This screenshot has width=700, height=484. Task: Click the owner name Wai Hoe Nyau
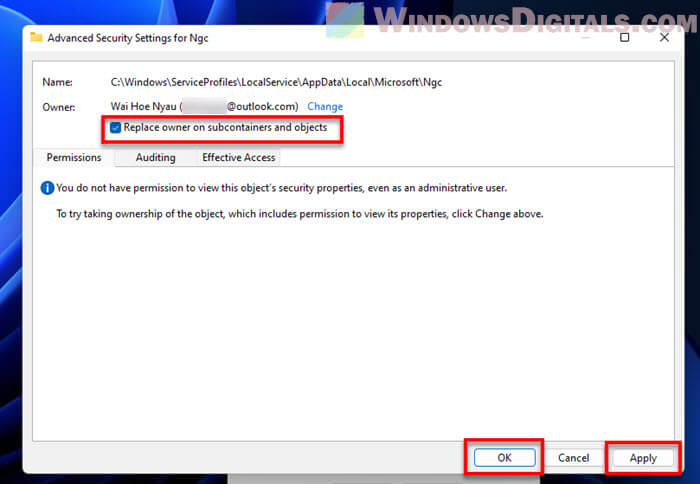coord(143,107)
